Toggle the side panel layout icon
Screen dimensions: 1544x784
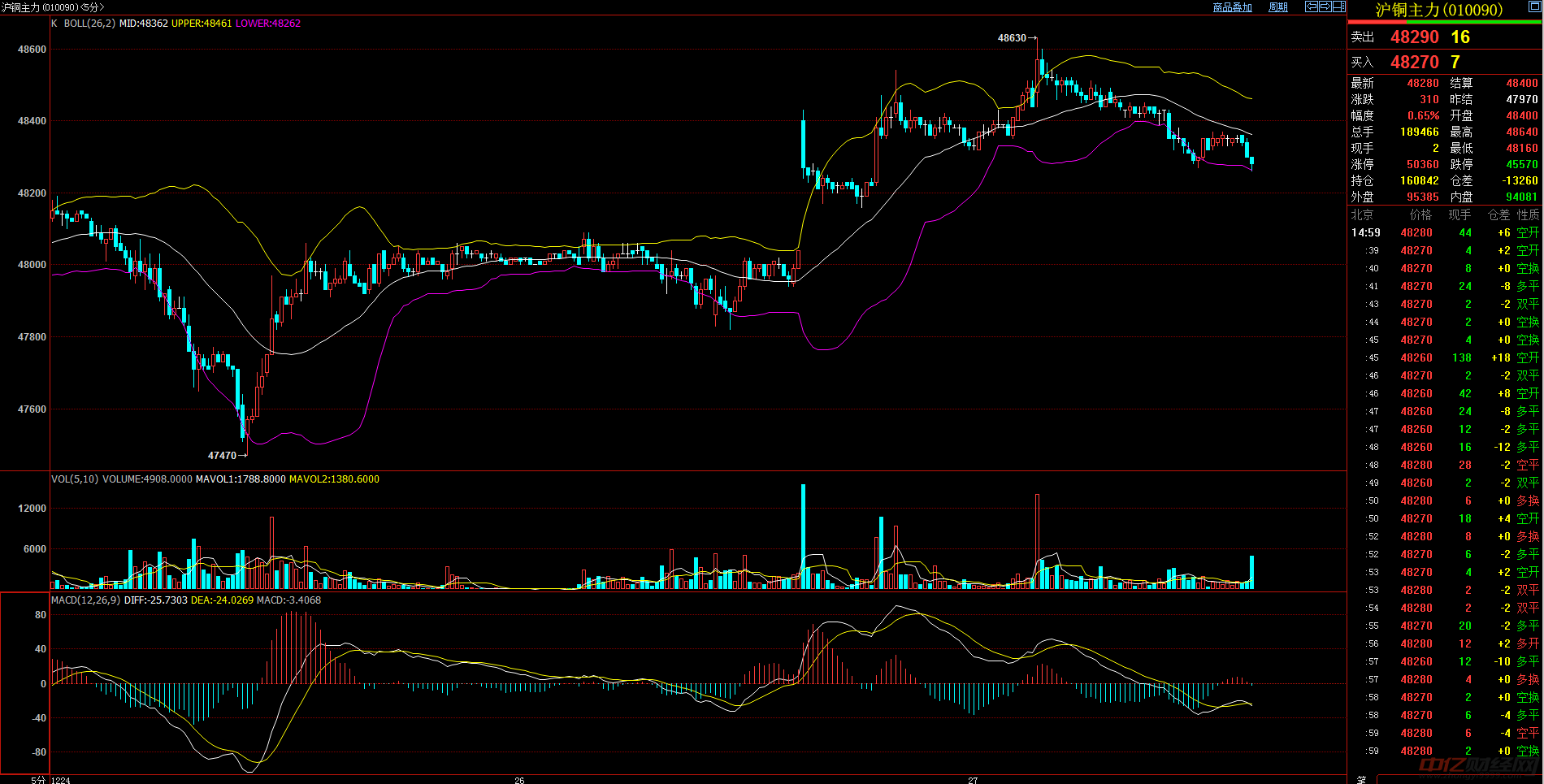click(x=1338, y=6)
